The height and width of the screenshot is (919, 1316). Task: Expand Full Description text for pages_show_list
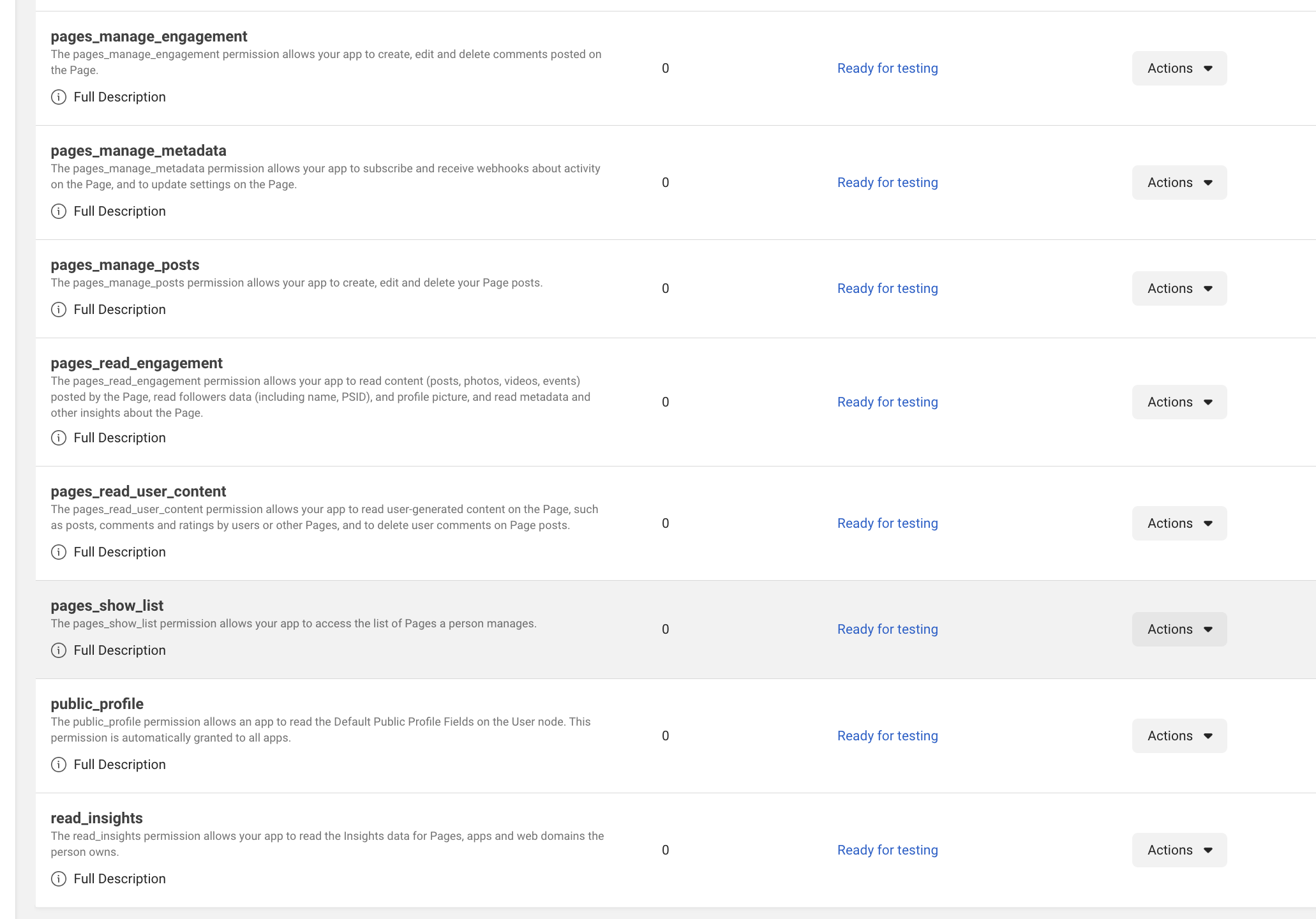(119, 650)
